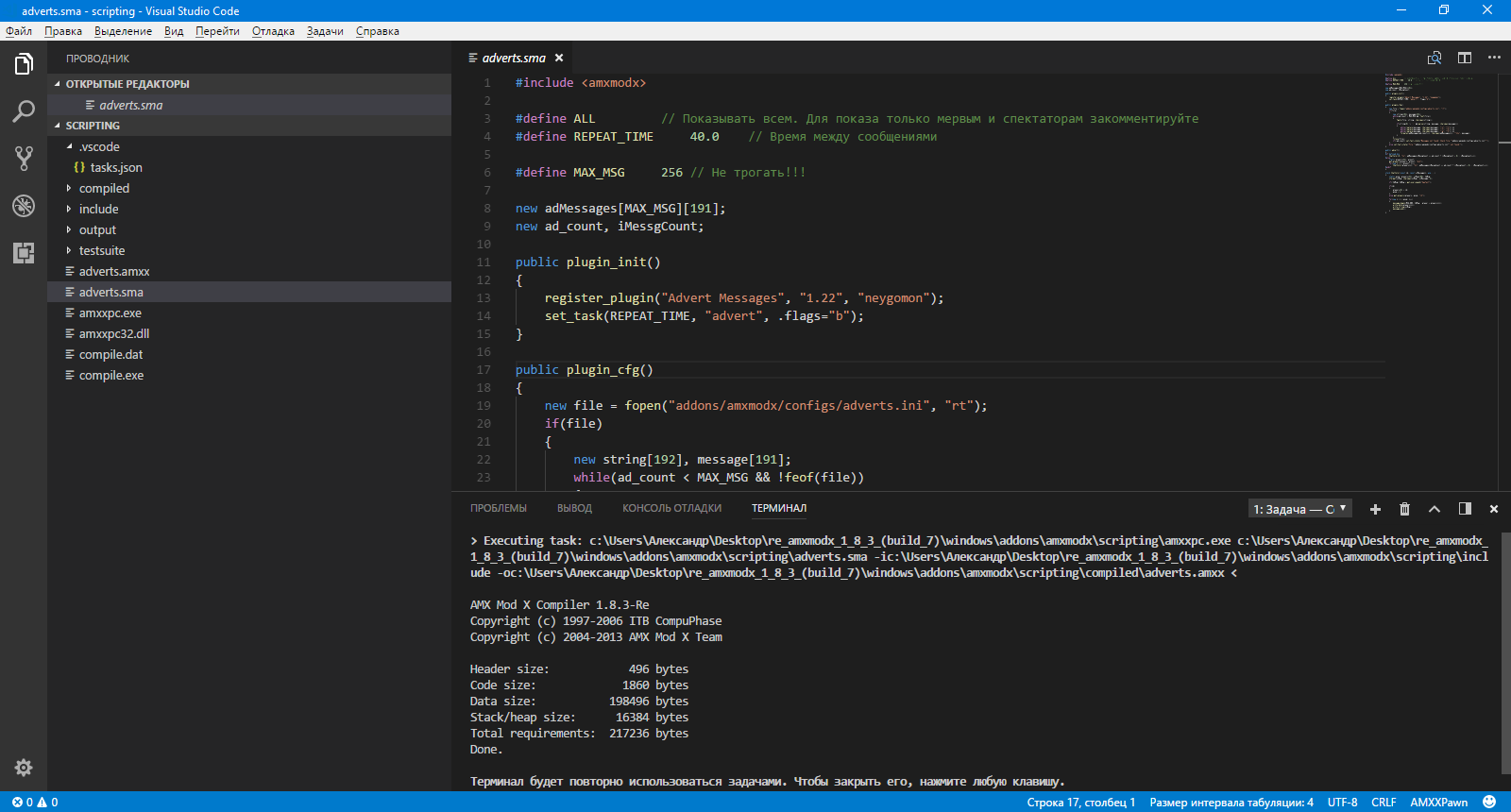Click adverts.sma under open editors
1511x812 pixels.
click(x=249, y=105)
